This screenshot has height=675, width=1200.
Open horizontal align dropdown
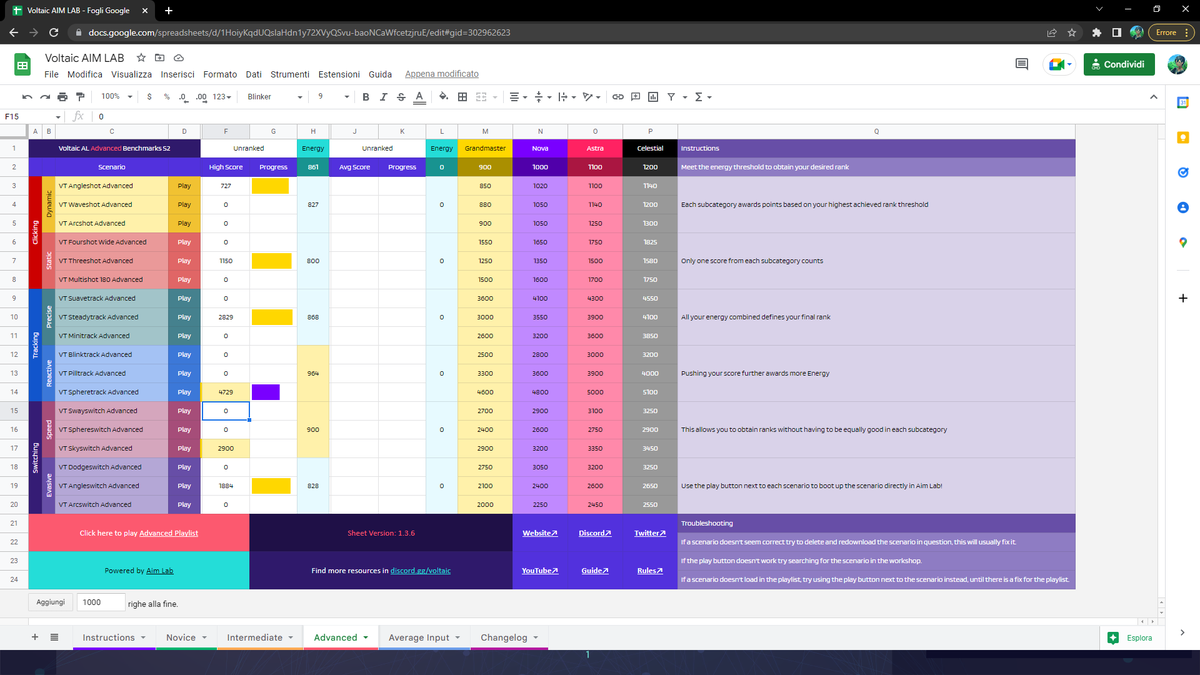coord(518,97)
